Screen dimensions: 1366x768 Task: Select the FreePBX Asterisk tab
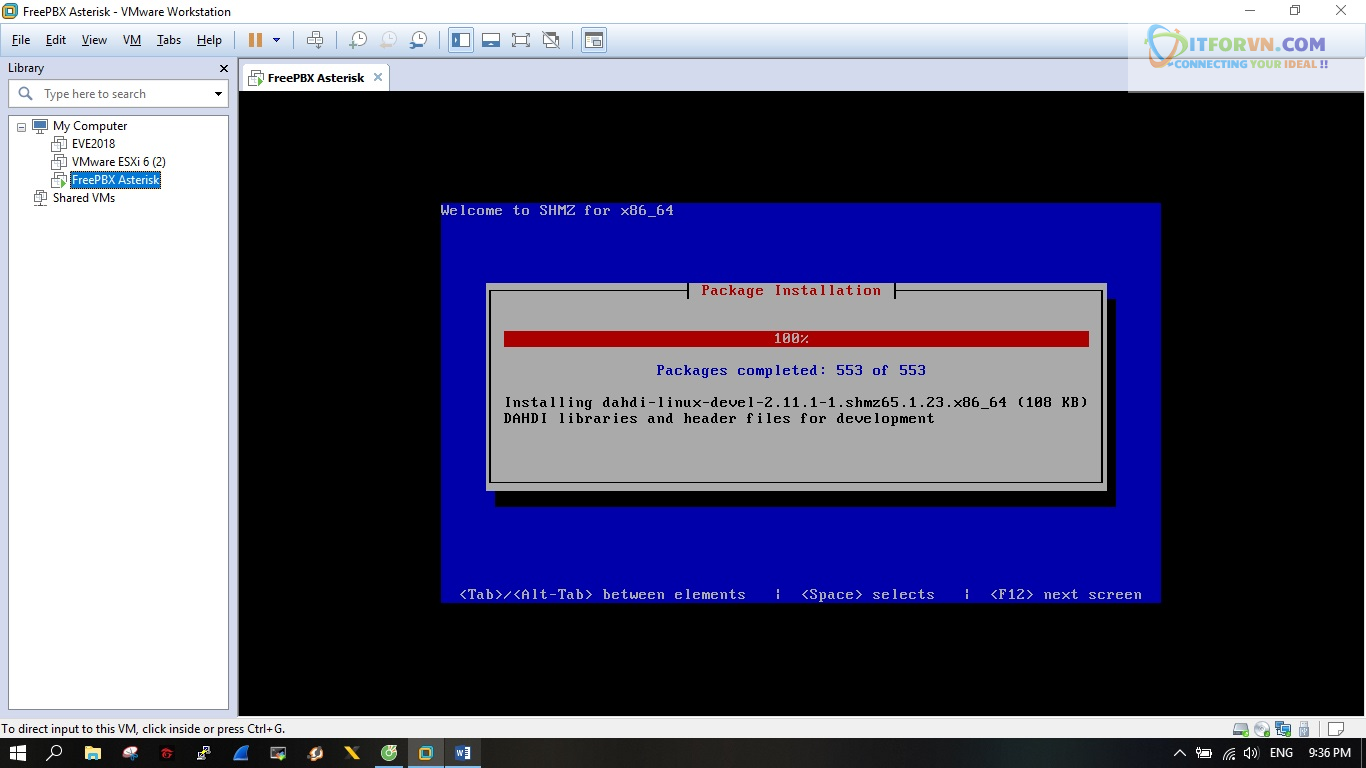[x=314, y=78]
